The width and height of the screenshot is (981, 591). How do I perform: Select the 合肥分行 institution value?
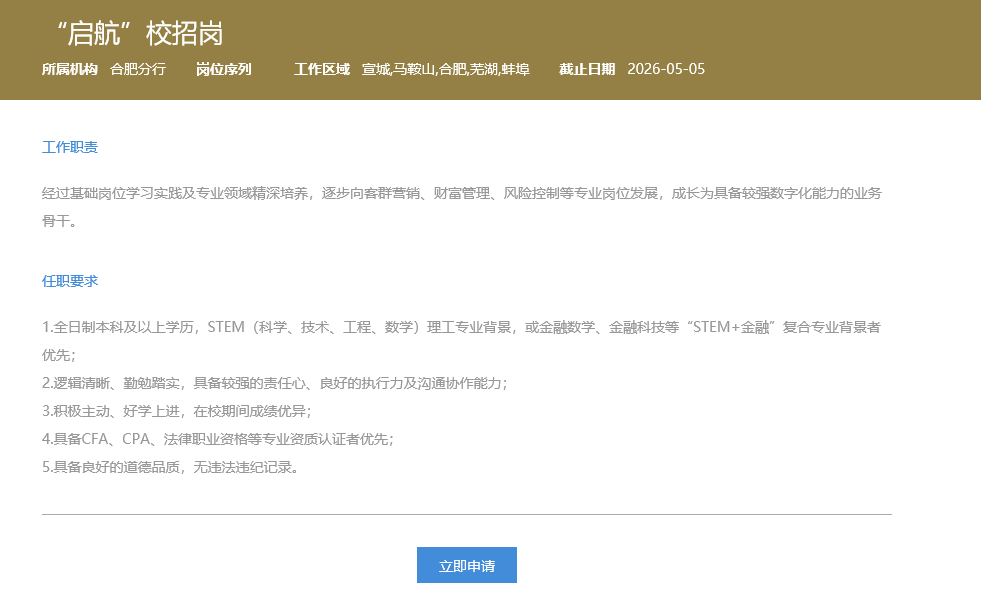click(138, 70)
